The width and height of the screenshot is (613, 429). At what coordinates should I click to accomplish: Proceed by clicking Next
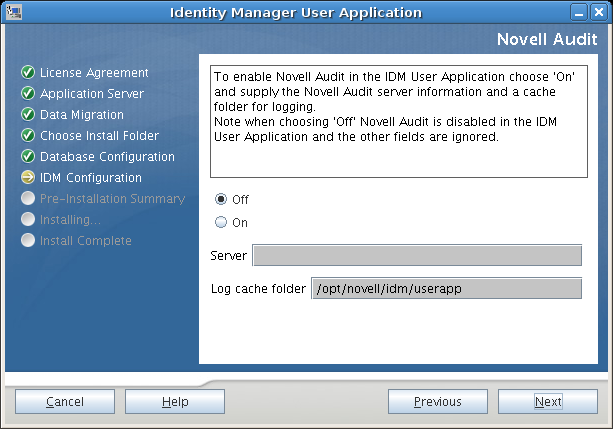[x=548, y=402]
